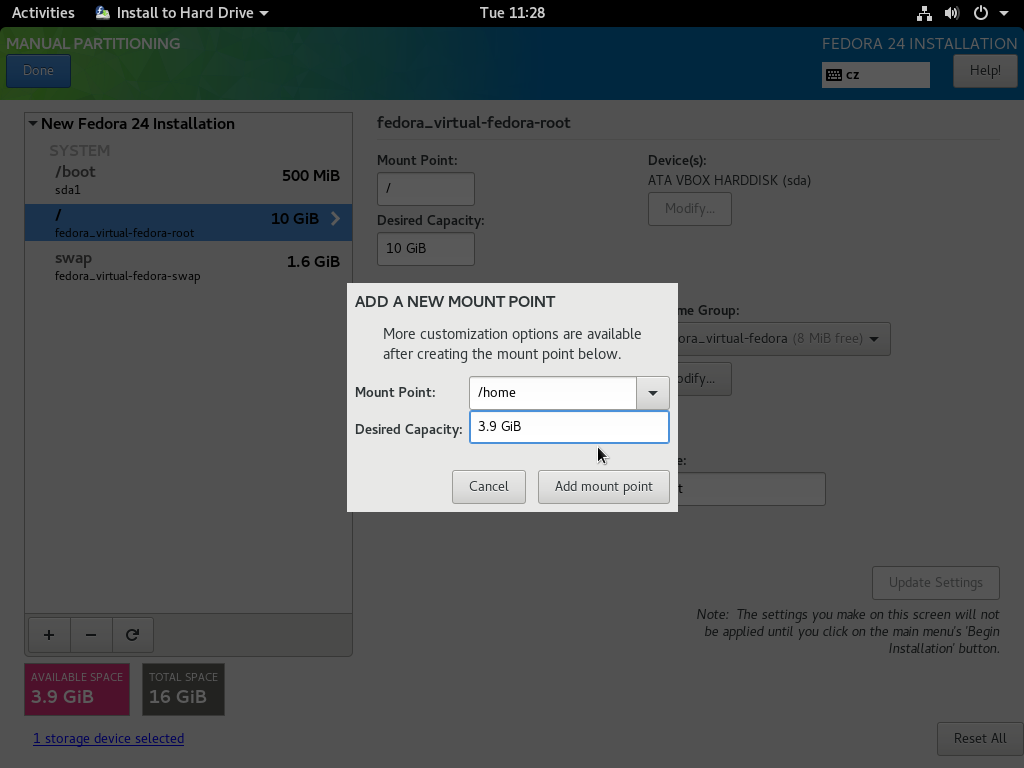Click the reload storage configuration icon
The width and height of the screenshot is (1024, 768).
click(x=133, y=635)
